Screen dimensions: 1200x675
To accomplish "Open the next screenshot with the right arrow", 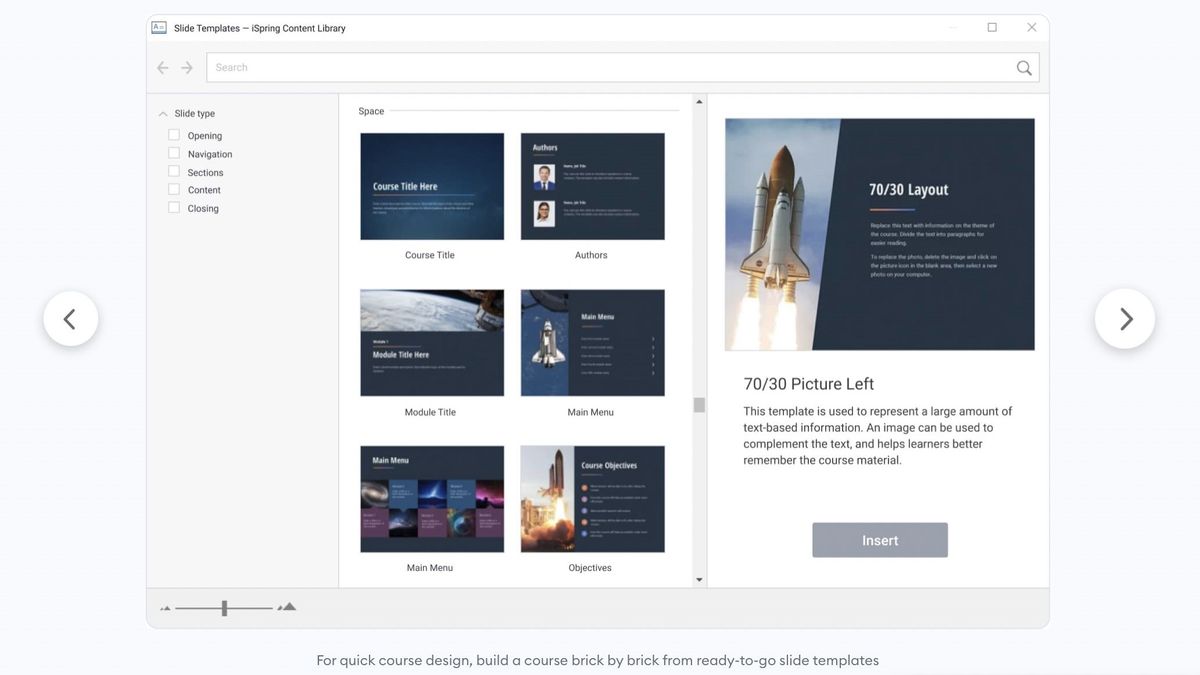I will click(x=1125, y=318).
